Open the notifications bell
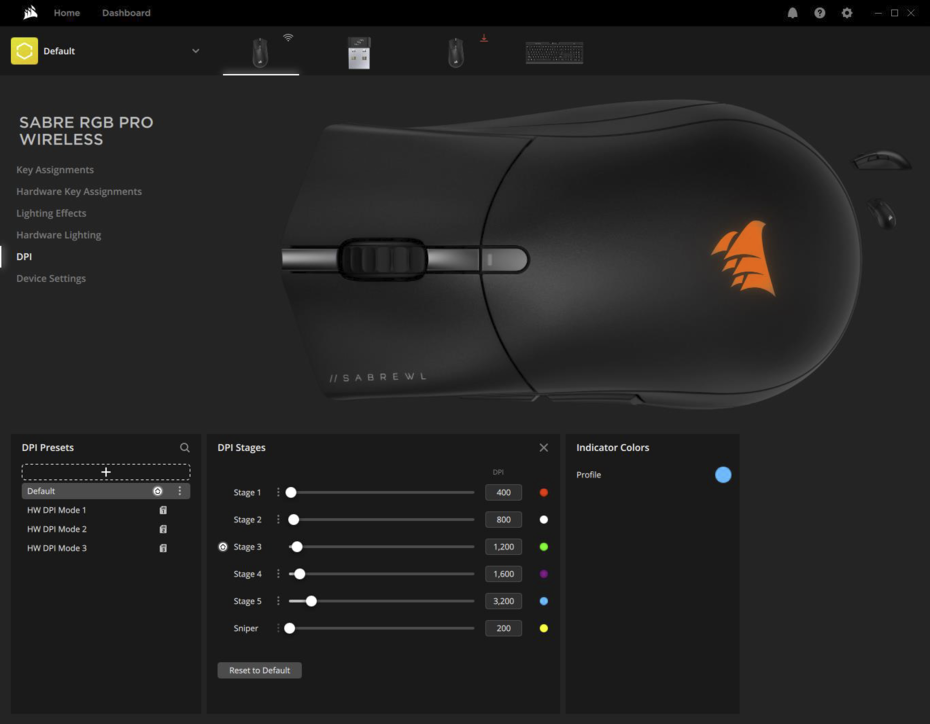930x724 pixels. pyautogui.click(x=792, y=12)
